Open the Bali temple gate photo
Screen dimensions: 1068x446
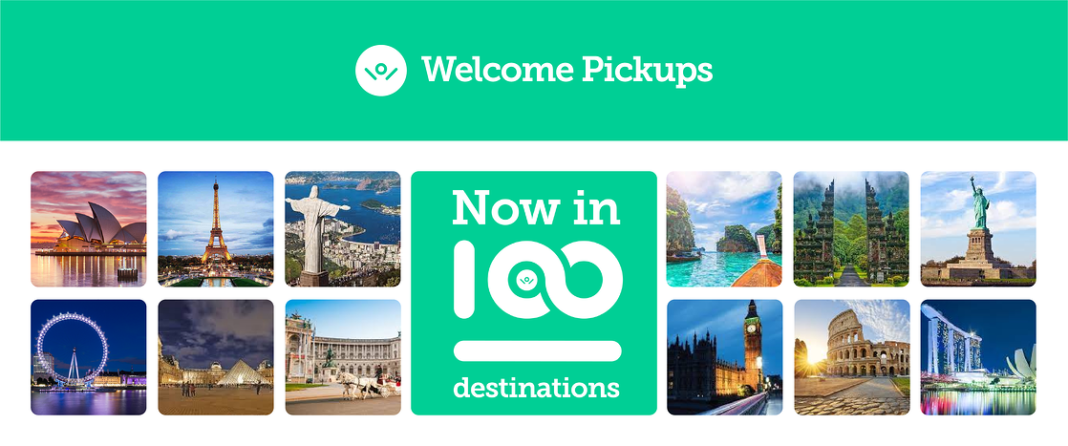click(851, 229)
